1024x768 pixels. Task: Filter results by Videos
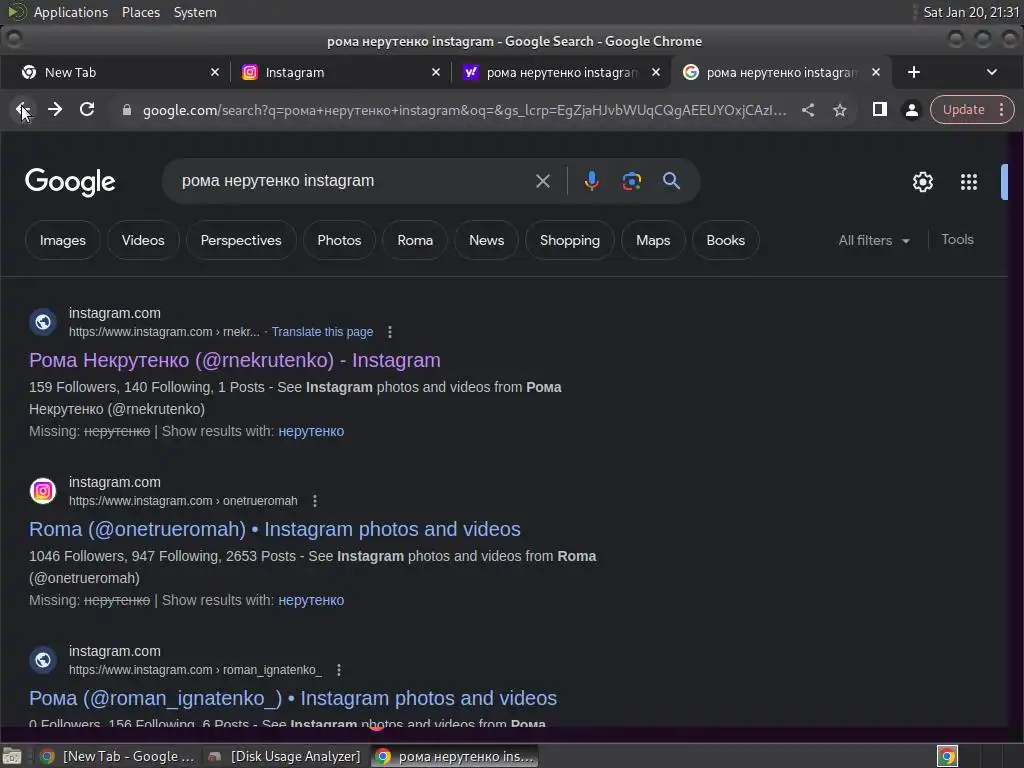click(x=143, y=240)
